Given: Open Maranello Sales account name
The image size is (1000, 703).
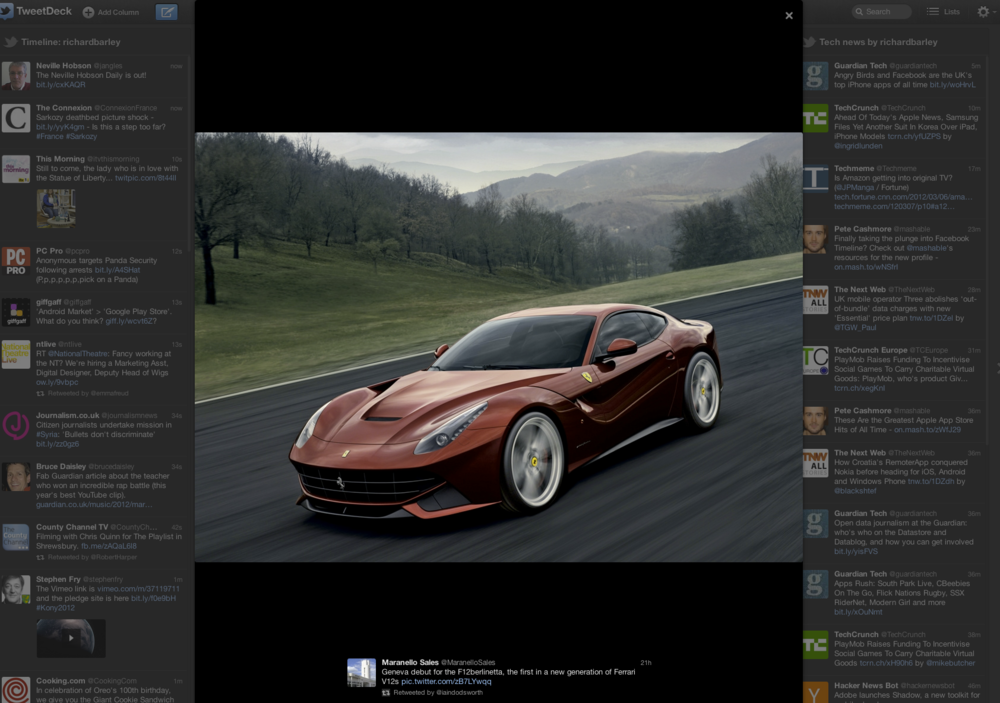Looking at the screenshot, I should coord(408,662).
